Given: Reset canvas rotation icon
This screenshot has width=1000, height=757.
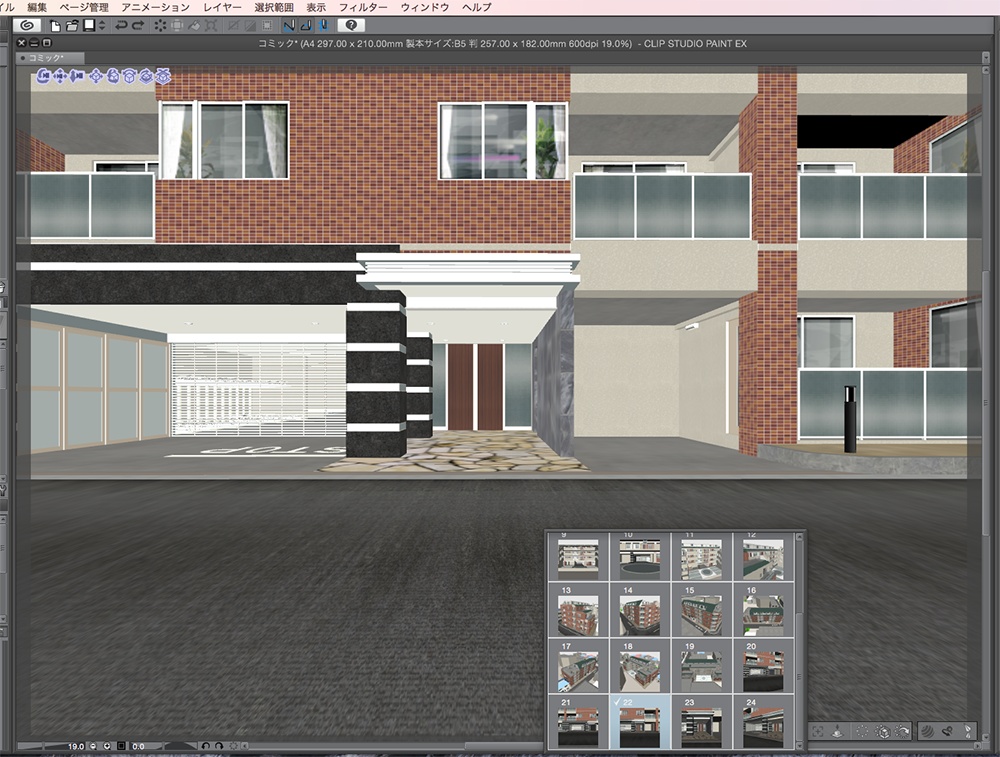Looking at the screenshot, I should click(x=233, y=746).
